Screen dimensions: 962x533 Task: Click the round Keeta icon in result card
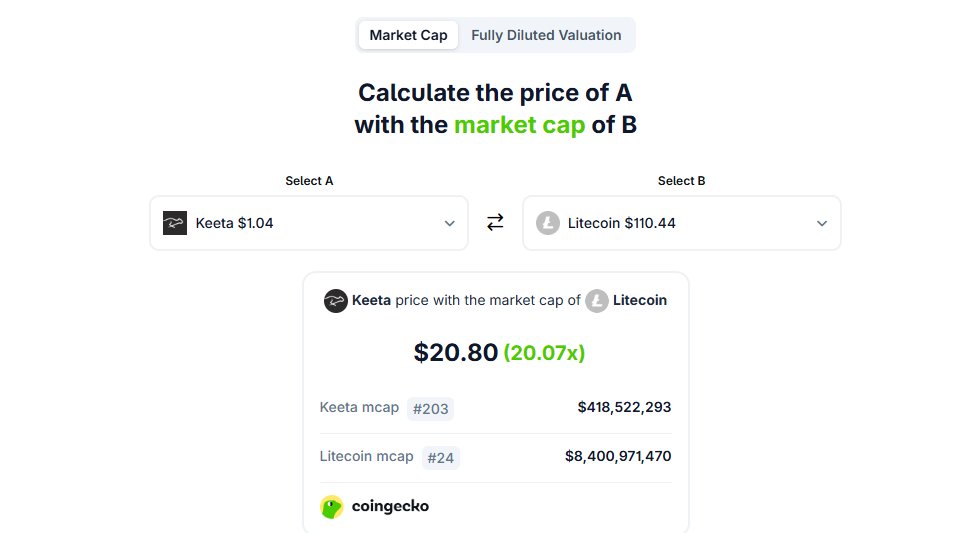[336, 301]
